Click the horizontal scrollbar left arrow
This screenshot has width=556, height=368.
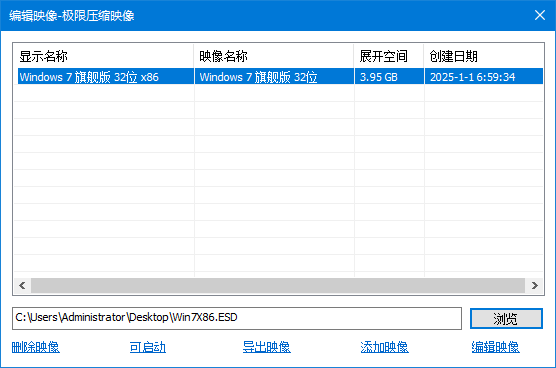[22, 285]
